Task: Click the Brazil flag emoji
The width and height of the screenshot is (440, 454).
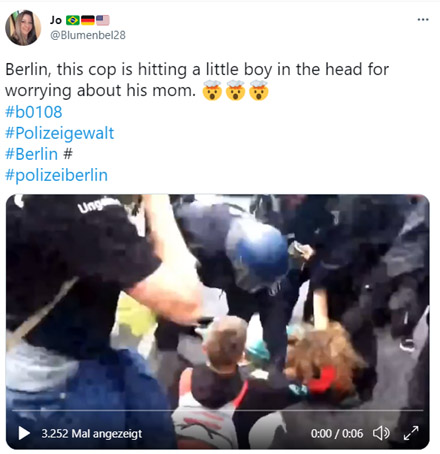Action: click(x=73, y=20)
